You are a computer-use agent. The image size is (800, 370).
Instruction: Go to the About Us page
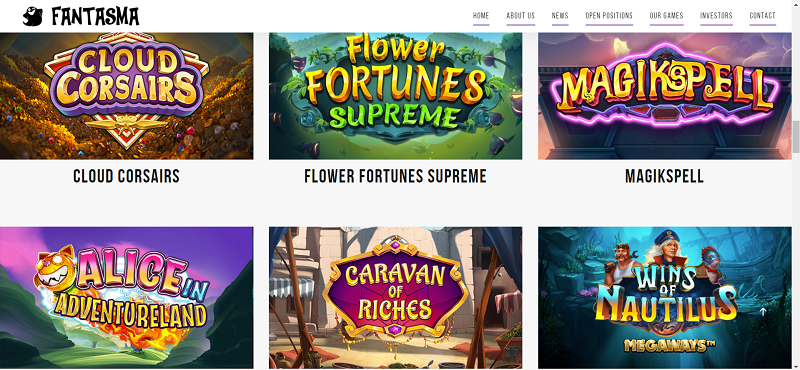tap(520, 16)
